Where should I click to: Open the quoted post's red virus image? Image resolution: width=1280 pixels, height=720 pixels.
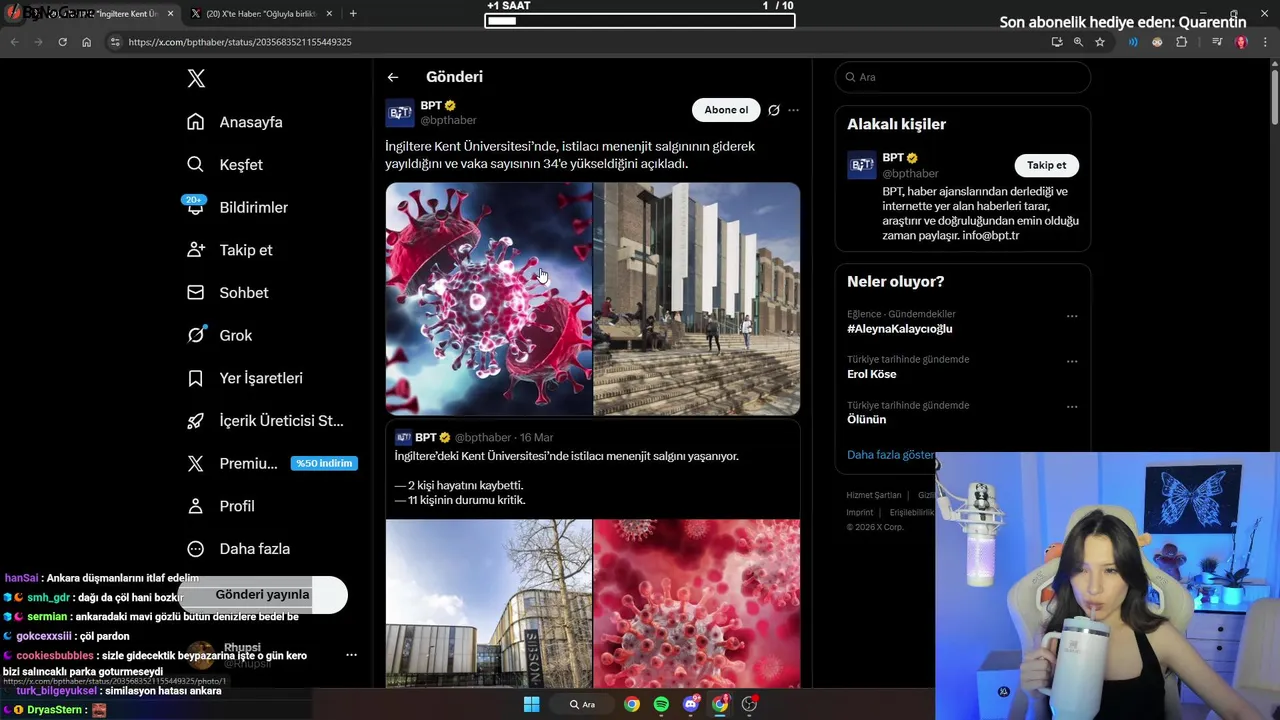pyautogui.click(x=697, y=603)
